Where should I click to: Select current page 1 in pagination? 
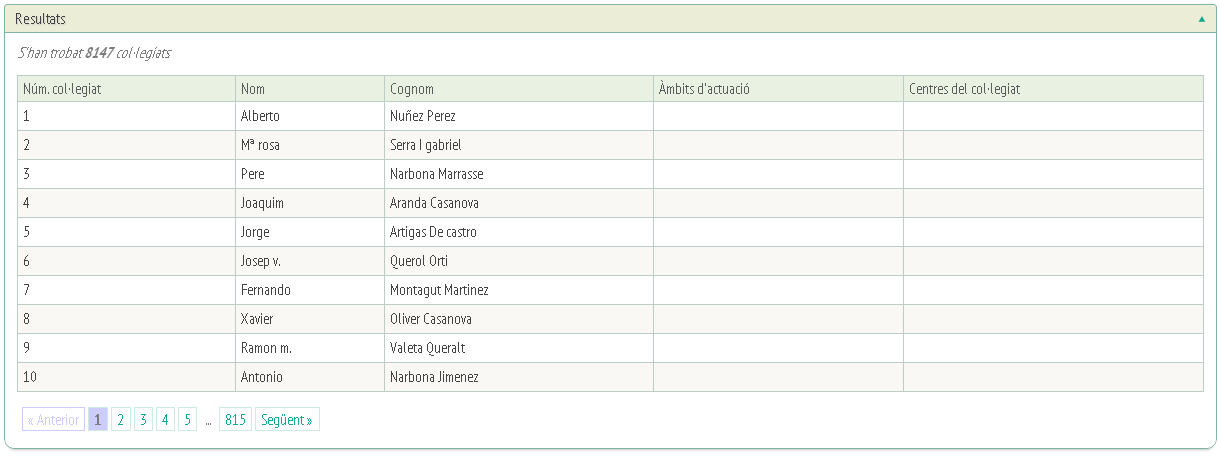[98, 420]
